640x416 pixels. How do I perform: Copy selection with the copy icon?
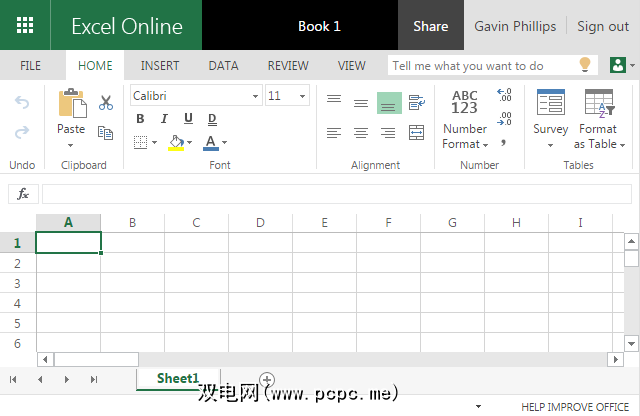(105, 133)
